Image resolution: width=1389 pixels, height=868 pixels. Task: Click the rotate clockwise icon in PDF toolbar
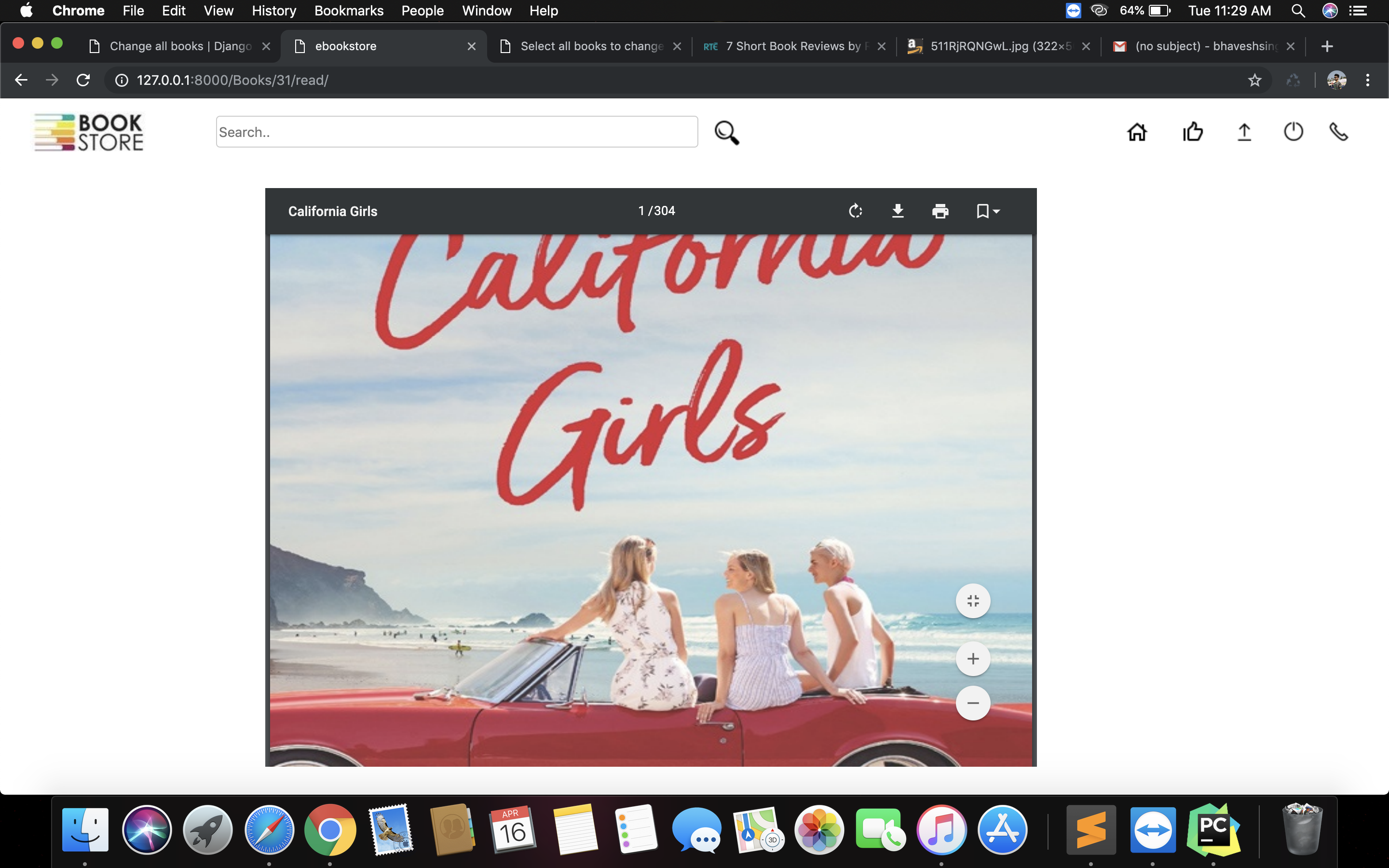pos(855,211)
